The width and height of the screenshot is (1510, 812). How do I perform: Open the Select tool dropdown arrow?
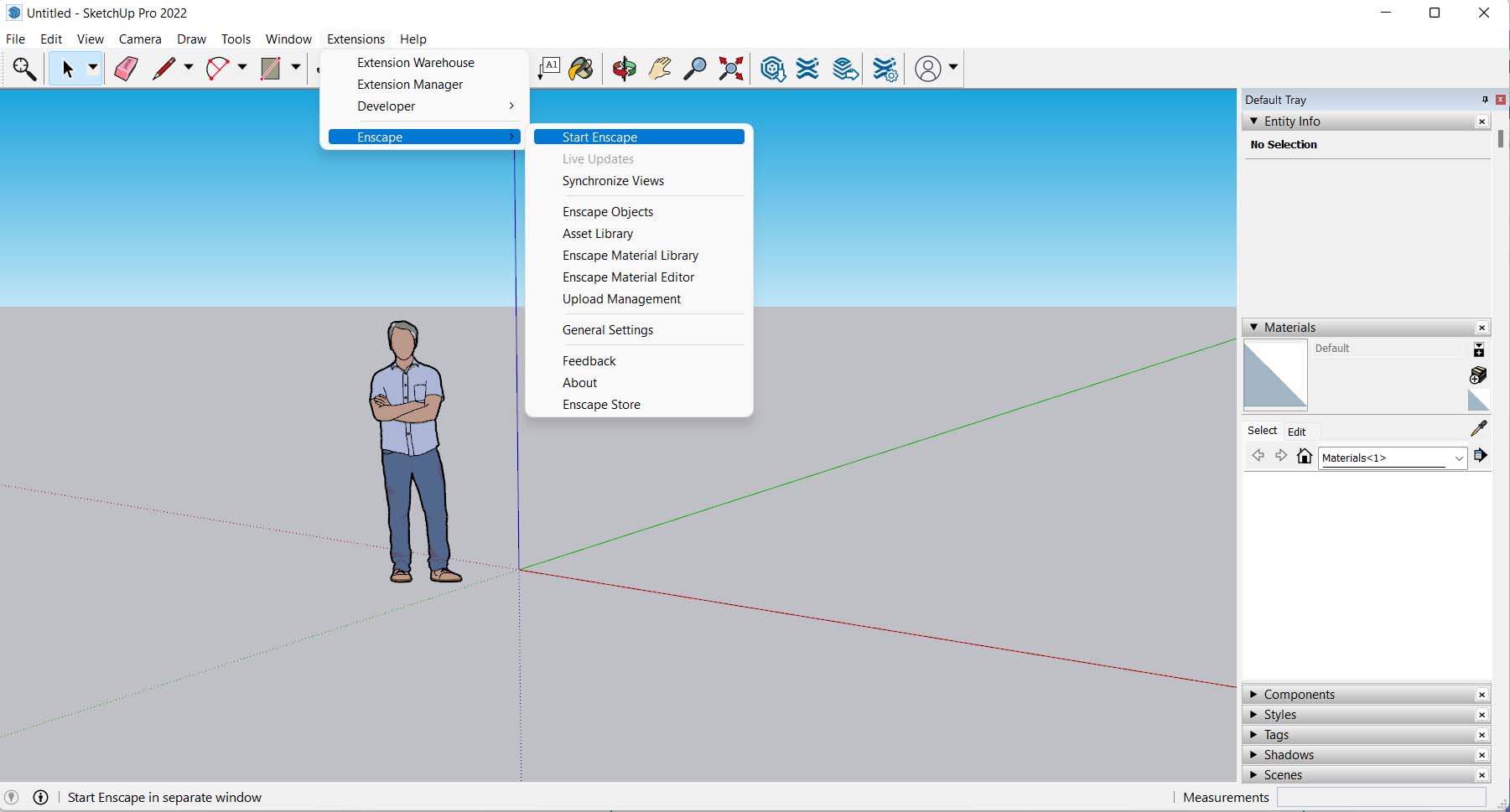click(x=93, y=68)
